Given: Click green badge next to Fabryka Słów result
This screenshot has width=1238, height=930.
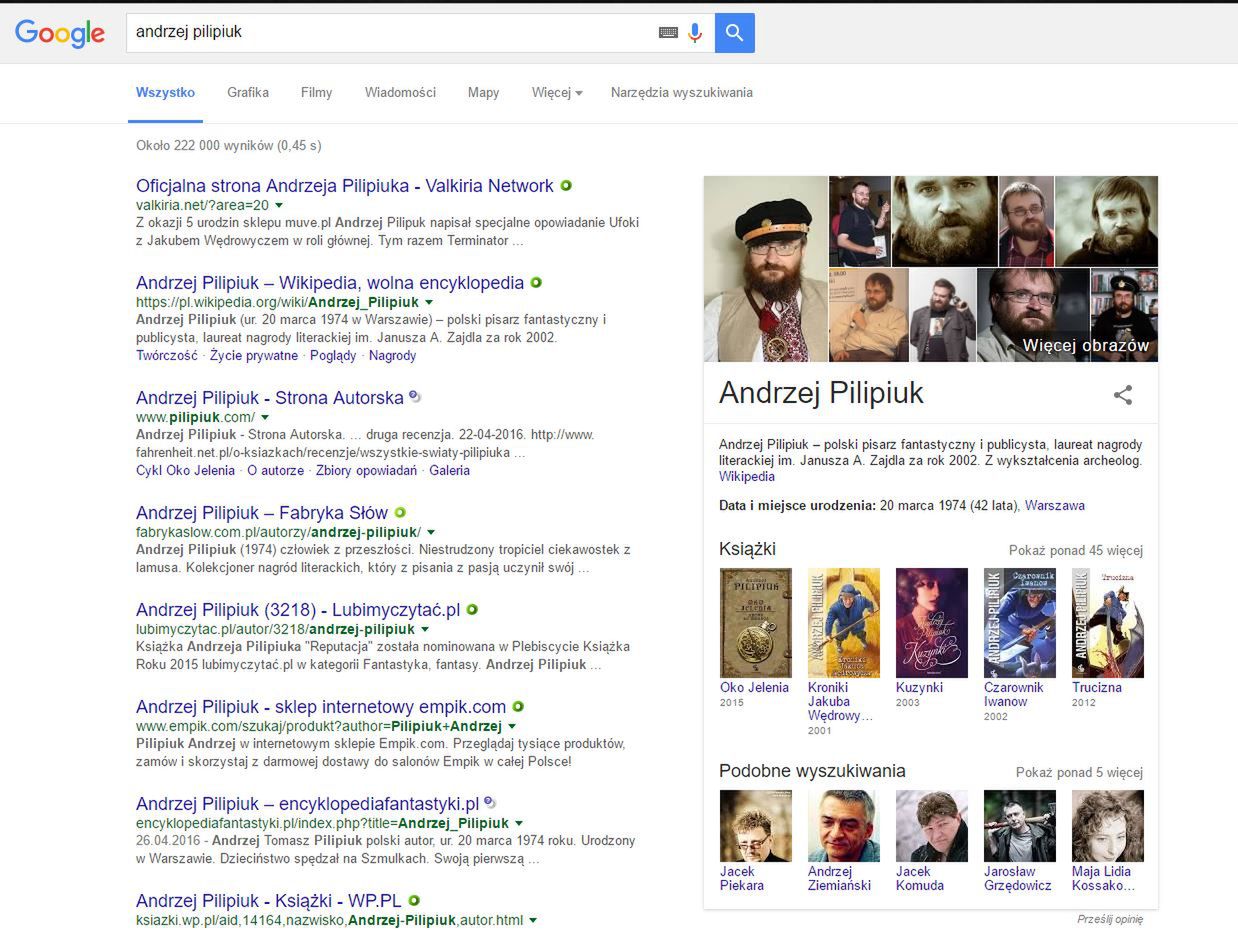Looking at the screenshot, I should click(400, 513).
